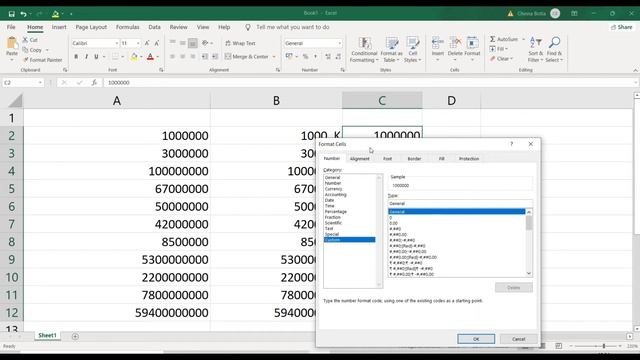
Task: Apply the yellow fill color bucket
Action: click(x=134, y=57)
